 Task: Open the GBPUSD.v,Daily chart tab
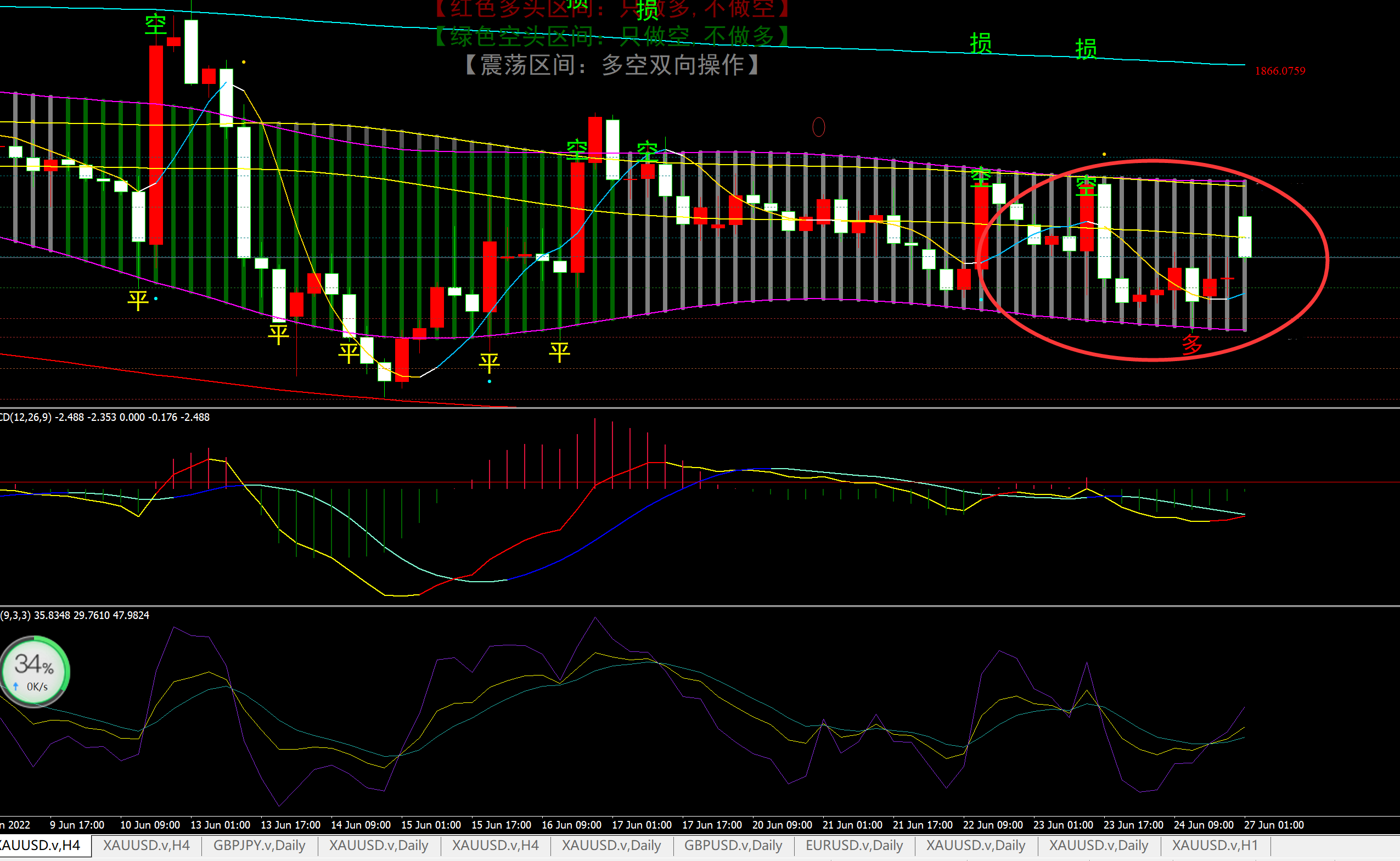(733, 845)
